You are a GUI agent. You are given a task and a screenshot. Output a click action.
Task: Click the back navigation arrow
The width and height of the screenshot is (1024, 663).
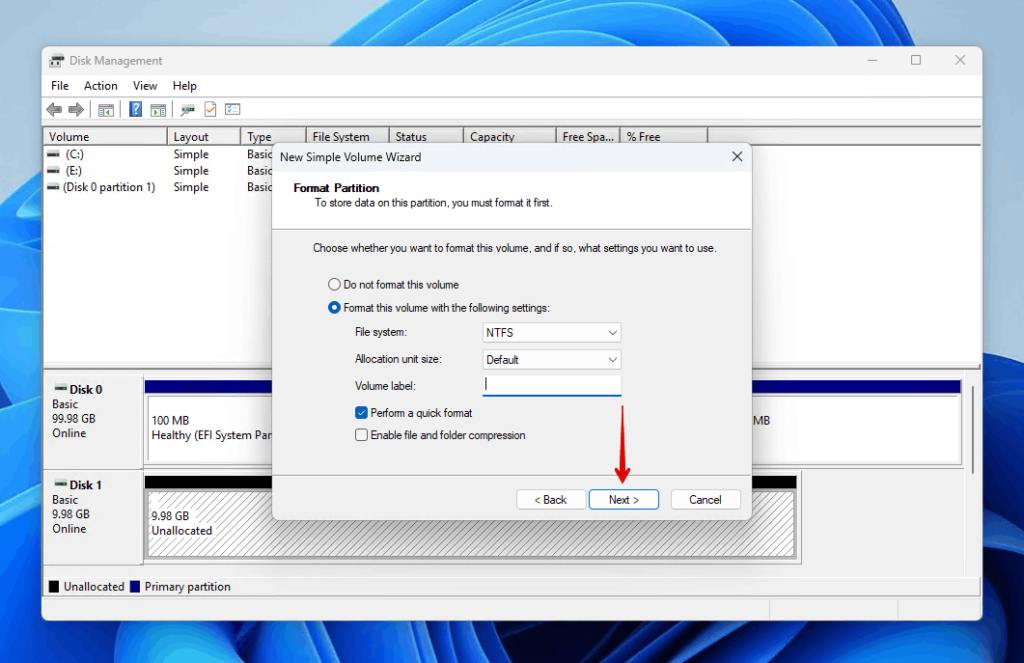pos(54,109)
